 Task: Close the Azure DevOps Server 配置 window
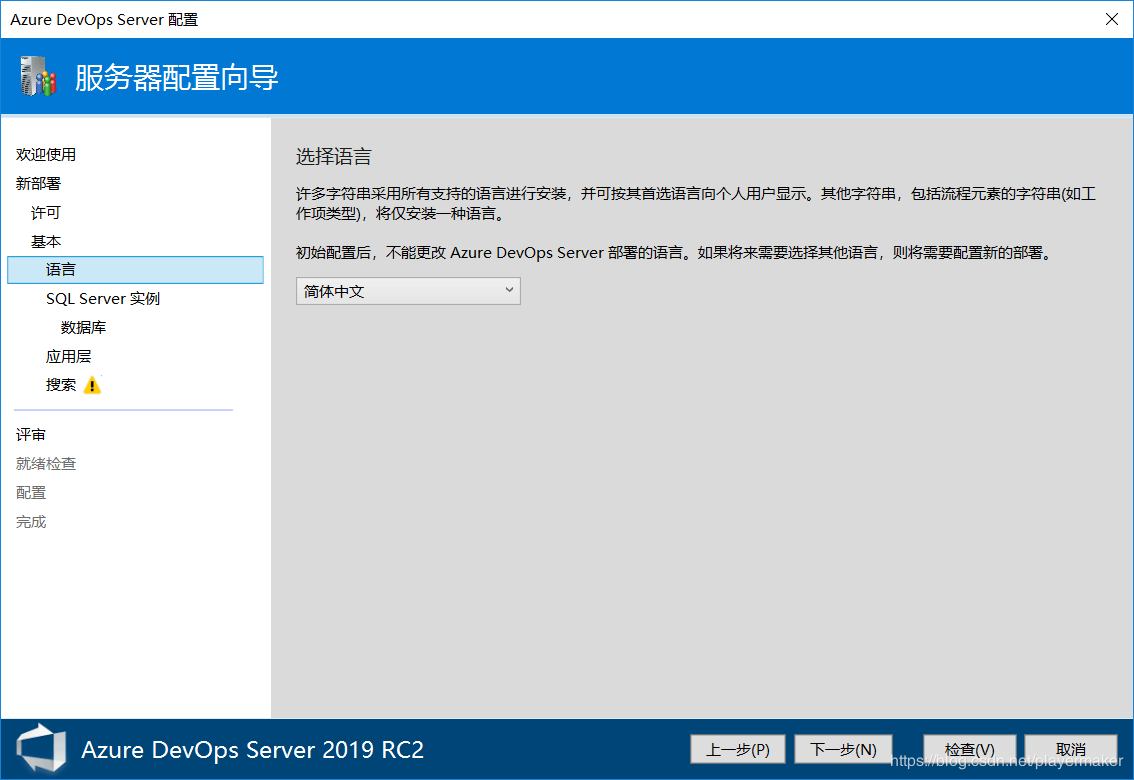1112,20
